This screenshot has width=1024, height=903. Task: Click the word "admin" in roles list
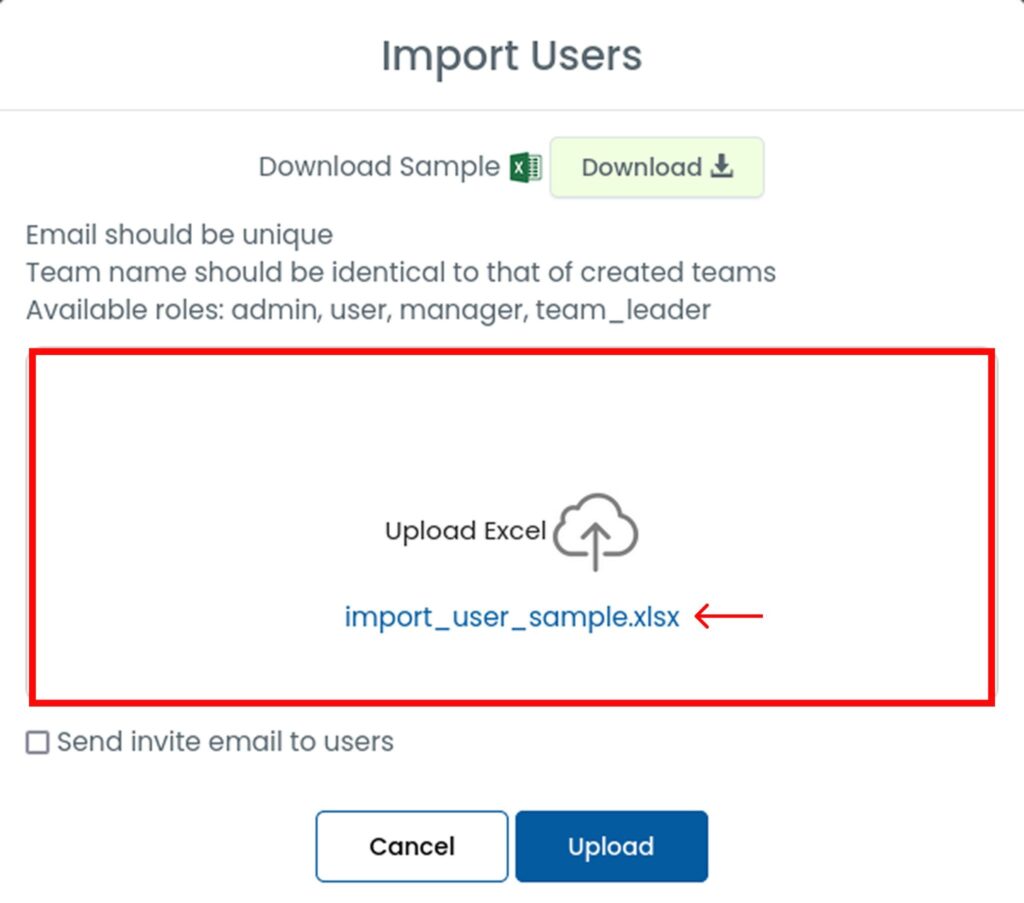271,310
